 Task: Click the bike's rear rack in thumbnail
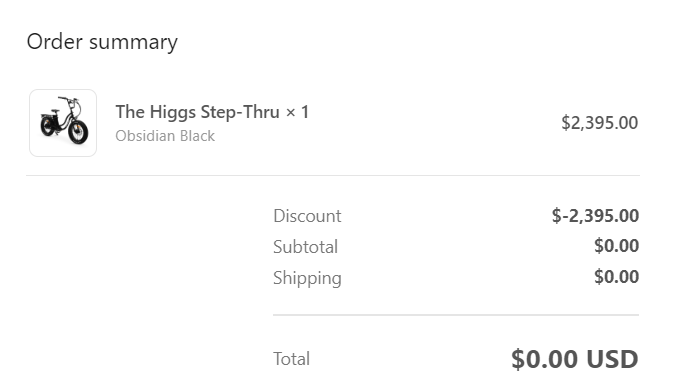click(49, 115)
